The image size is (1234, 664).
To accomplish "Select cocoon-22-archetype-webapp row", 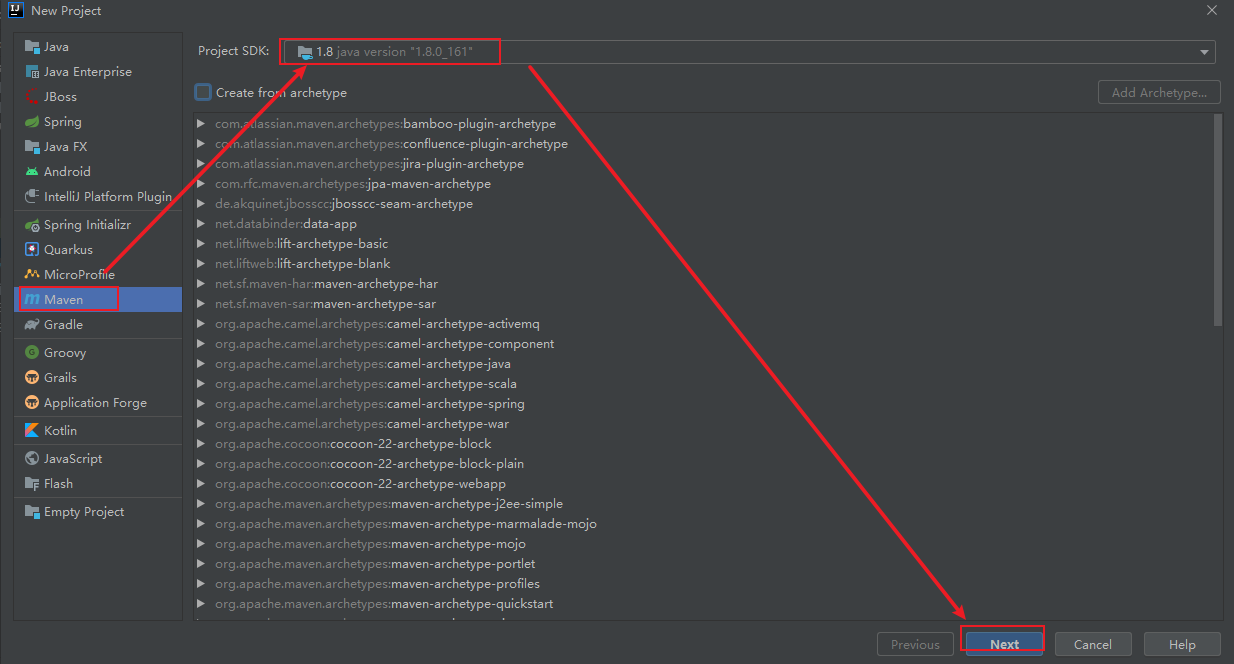I will tap(704, 484).
